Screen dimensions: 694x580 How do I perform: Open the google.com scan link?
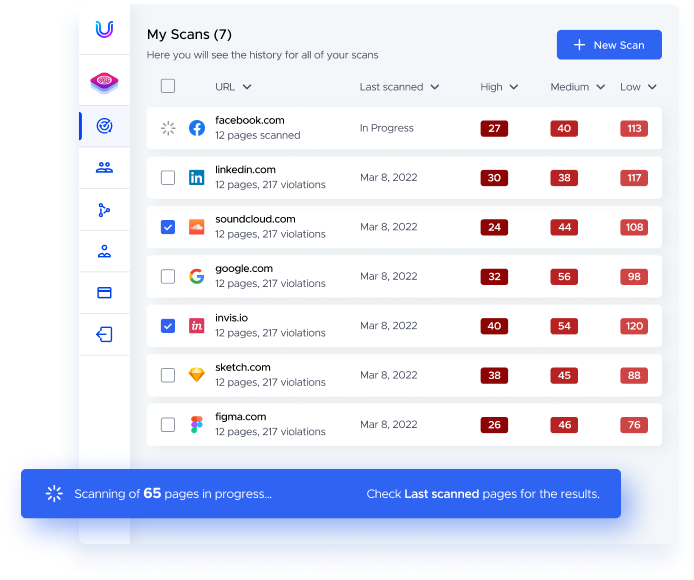(x=244, y=269)
